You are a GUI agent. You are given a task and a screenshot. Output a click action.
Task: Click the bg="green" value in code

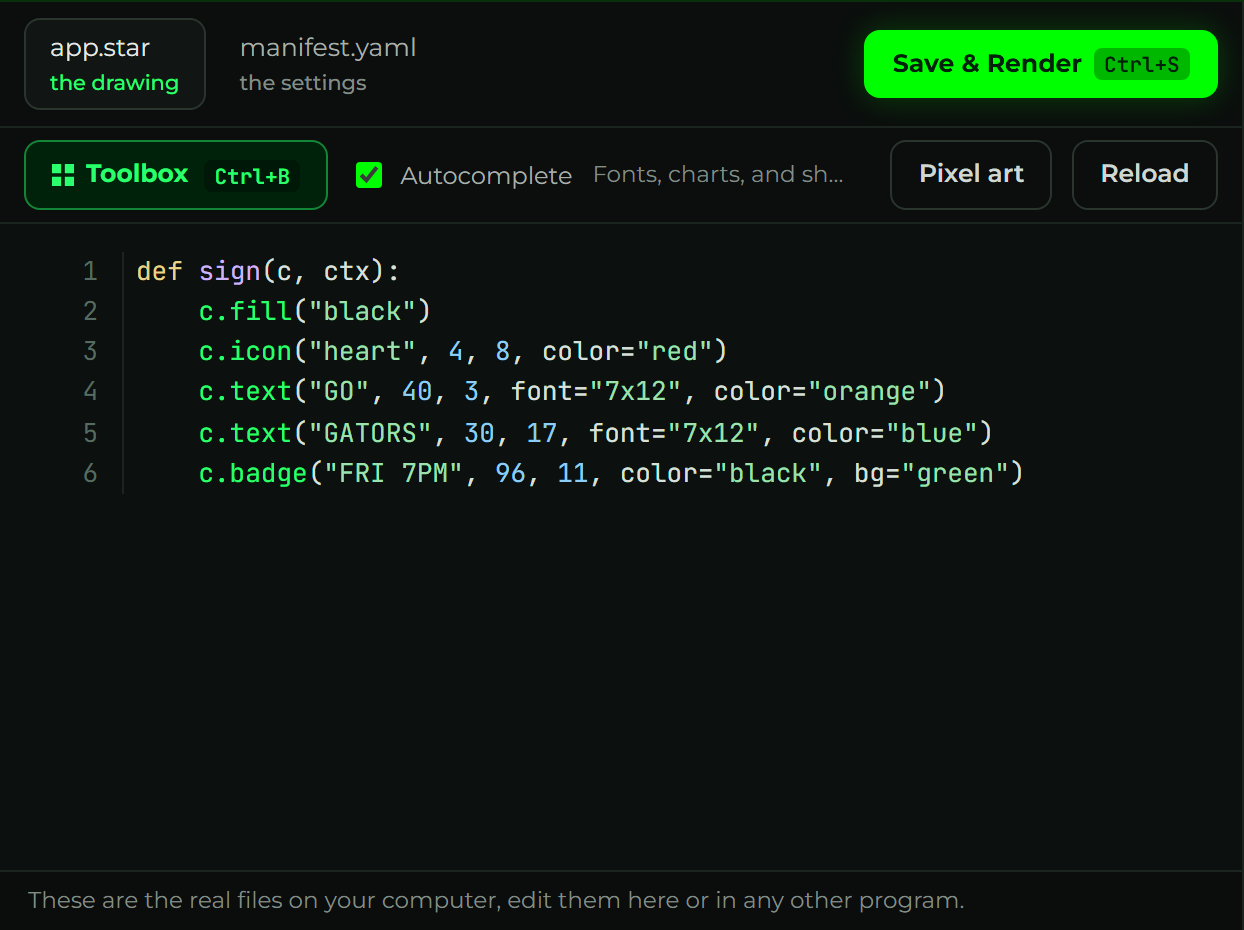click(931, 473)
